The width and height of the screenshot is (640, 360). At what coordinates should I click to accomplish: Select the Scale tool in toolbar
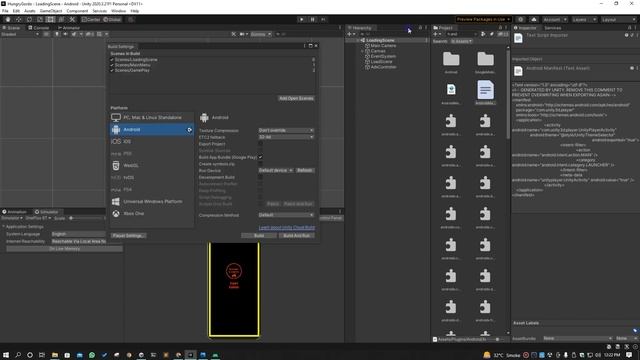(40, 19)
